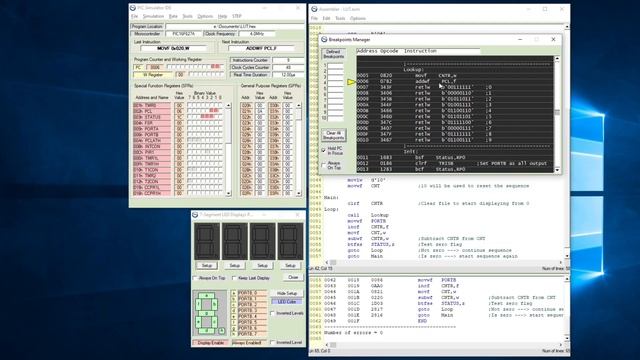Click the Program Location button
Screen dimensions: 640x360
pos(147,27)
